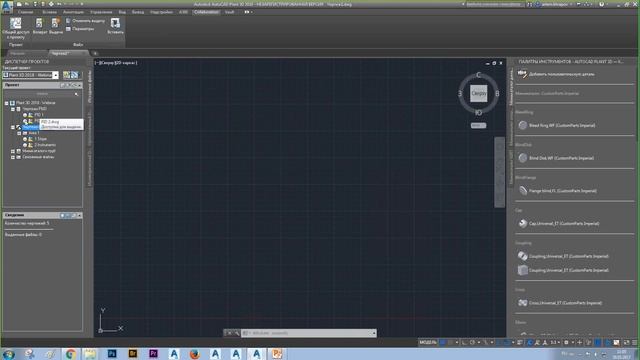Click the C compass direction on the ViewCube
The width and height of the screenshot is (640, 360).
pyautogui.click(x=478, y=75)
